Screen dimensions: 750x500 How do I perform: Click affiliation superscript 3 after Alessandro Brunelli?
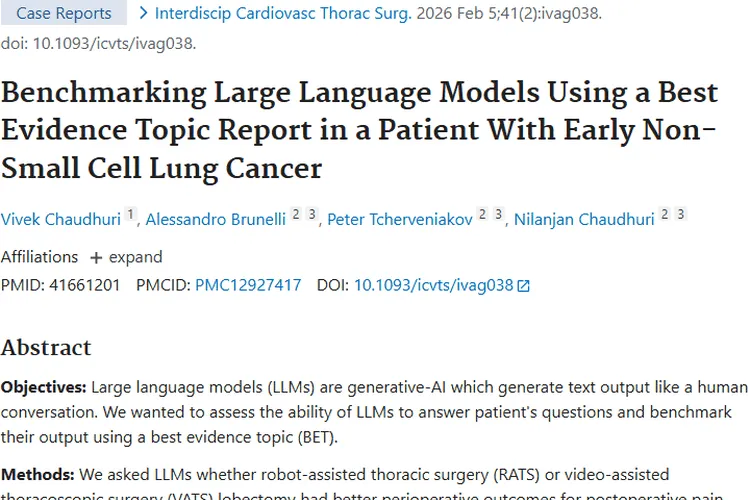[x=312, y=215]
